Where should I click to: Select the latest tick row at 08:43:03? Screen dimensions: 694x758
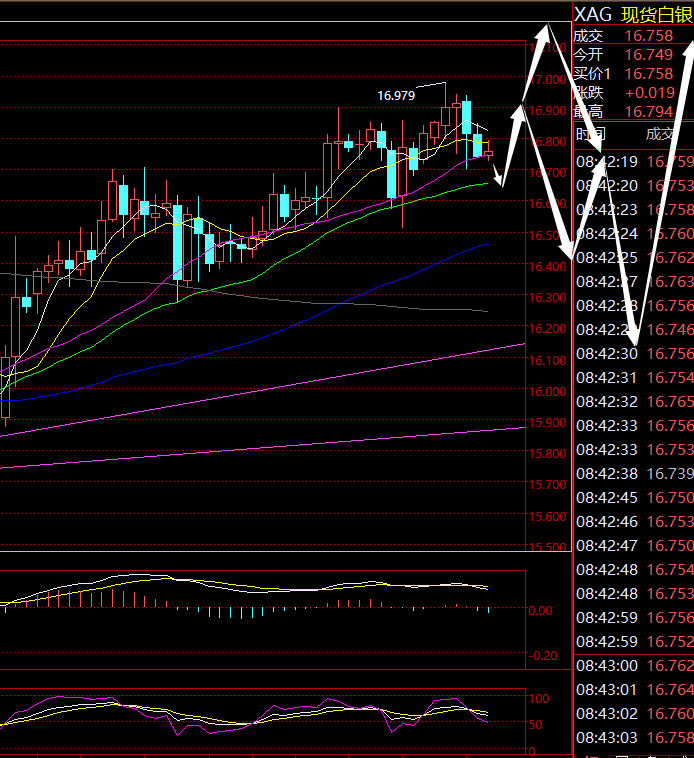tap(634, 738)
